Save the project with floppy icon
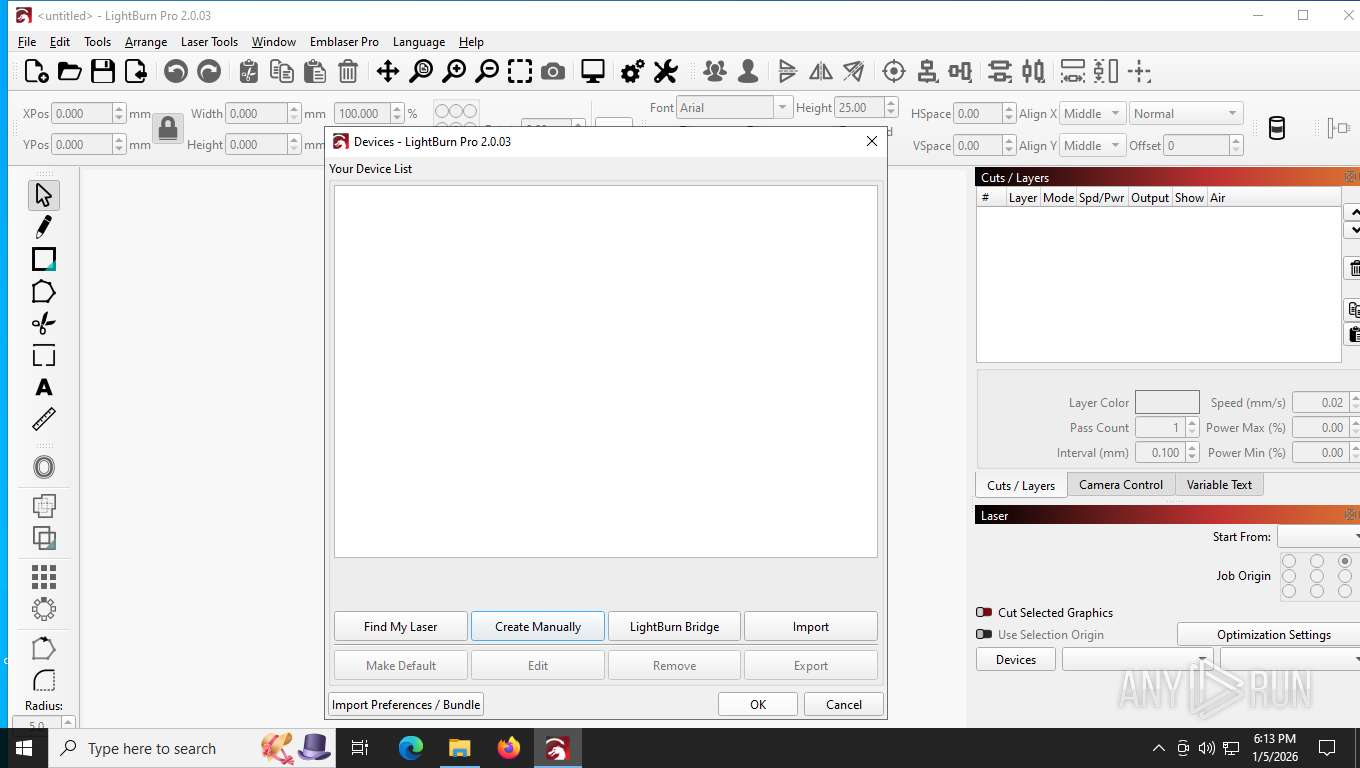This screenshot has height=768, width=1360. pos(102,71)
